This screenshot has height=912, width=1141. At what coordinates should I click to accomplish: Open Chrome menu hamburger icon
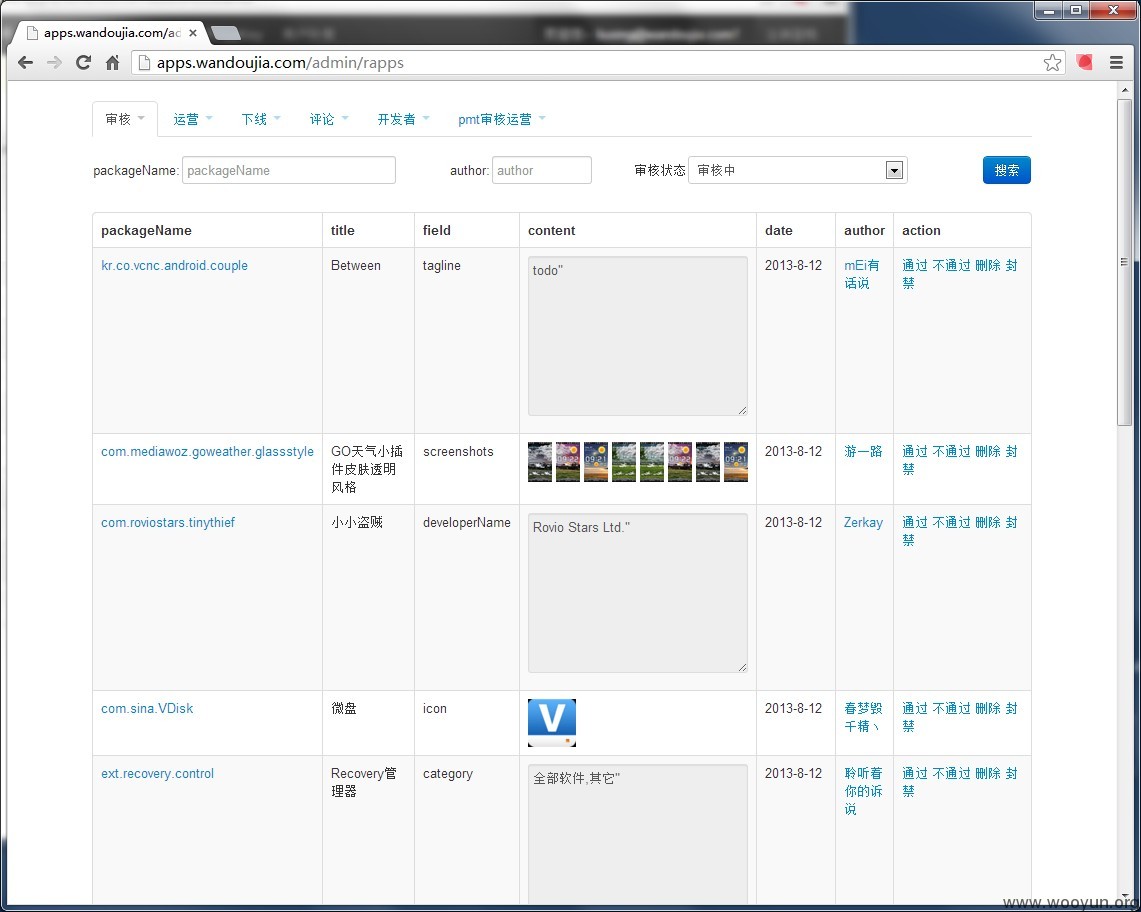coord(1116,63)
